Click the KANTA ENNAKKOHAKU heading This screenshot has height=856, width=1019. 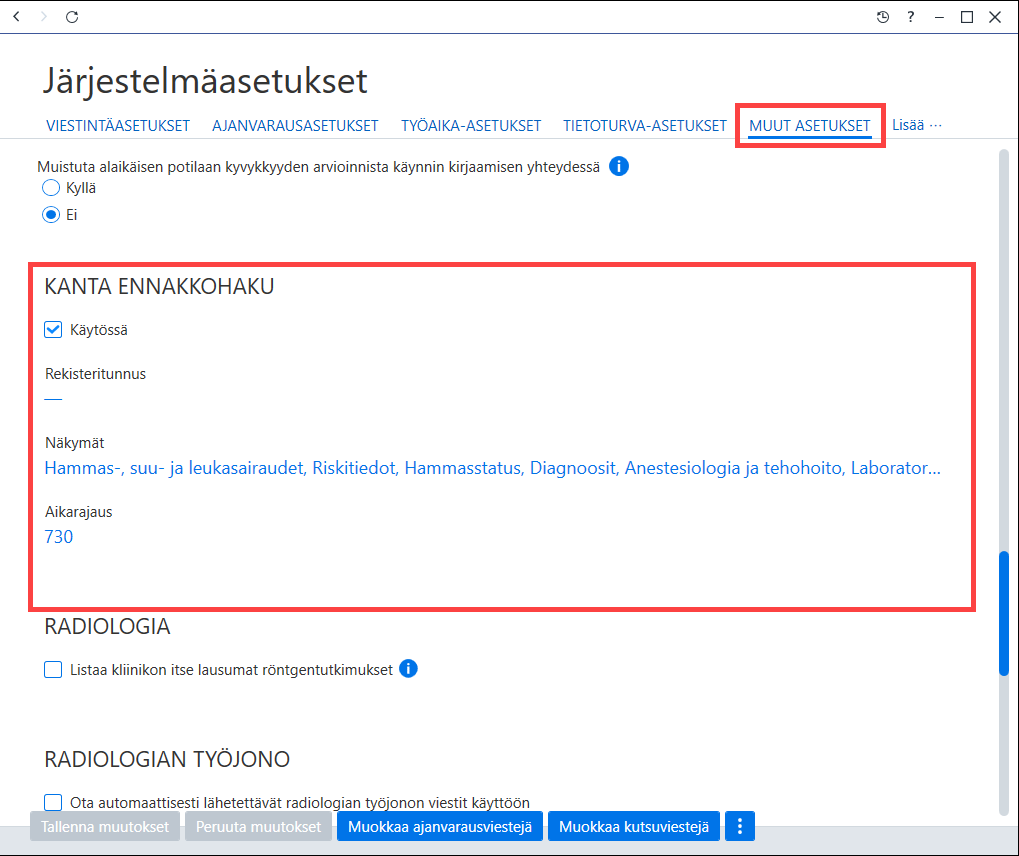pos(159,286)
